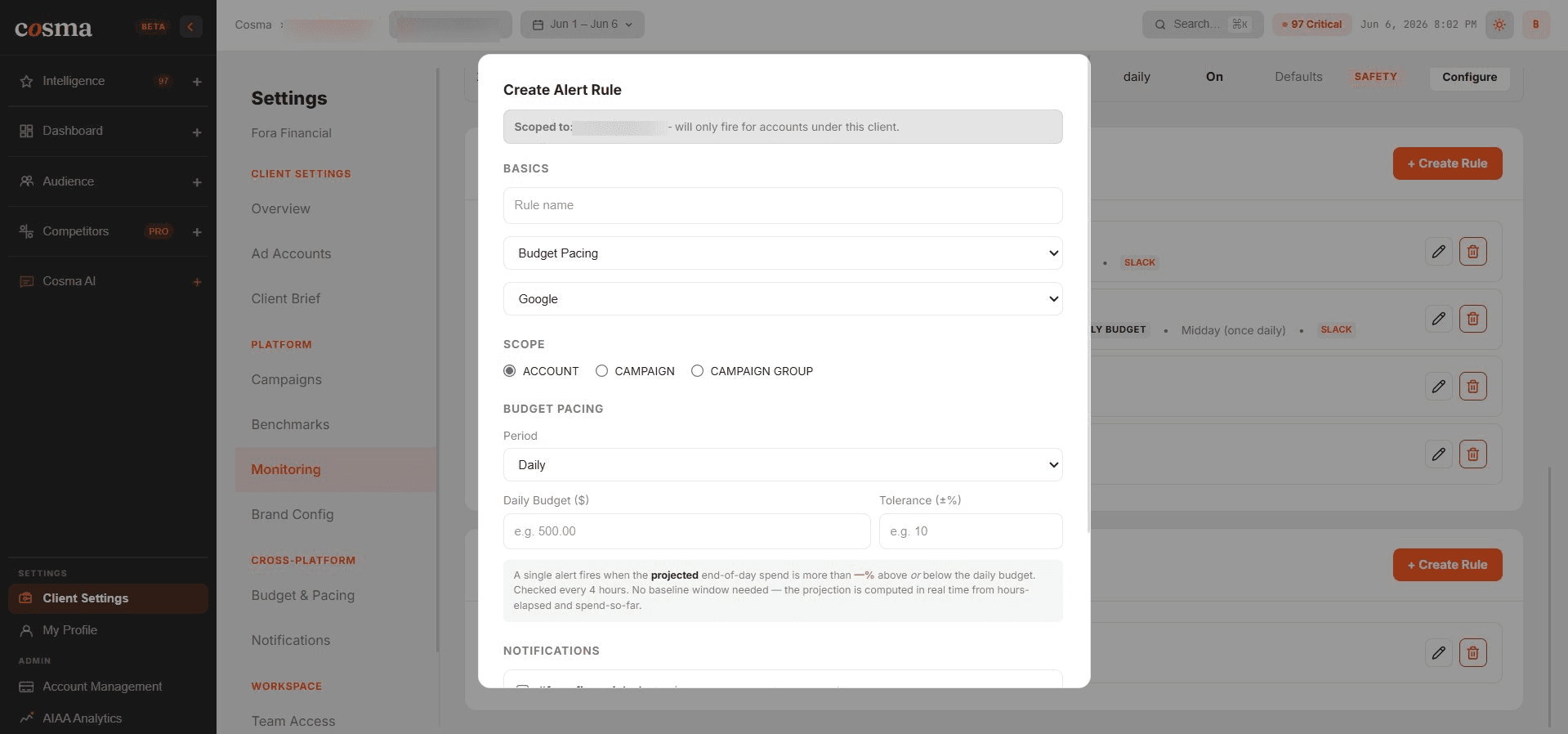Edit the rule with first SLACK tag
Image resolution: width=1568 pixels, height=734 pixels.
coord(1439,251)
